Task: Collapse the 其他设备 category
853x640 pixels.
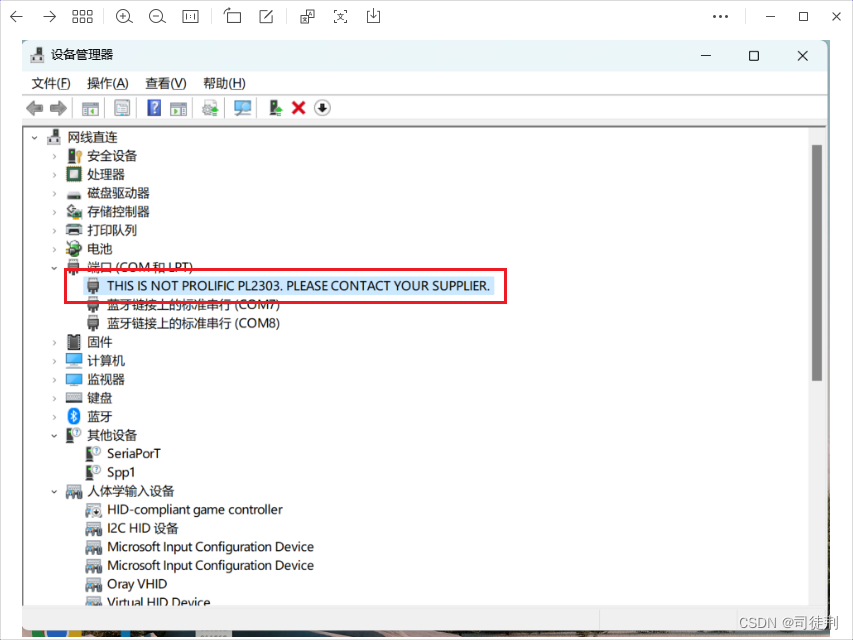Action: tap(54, 435)
